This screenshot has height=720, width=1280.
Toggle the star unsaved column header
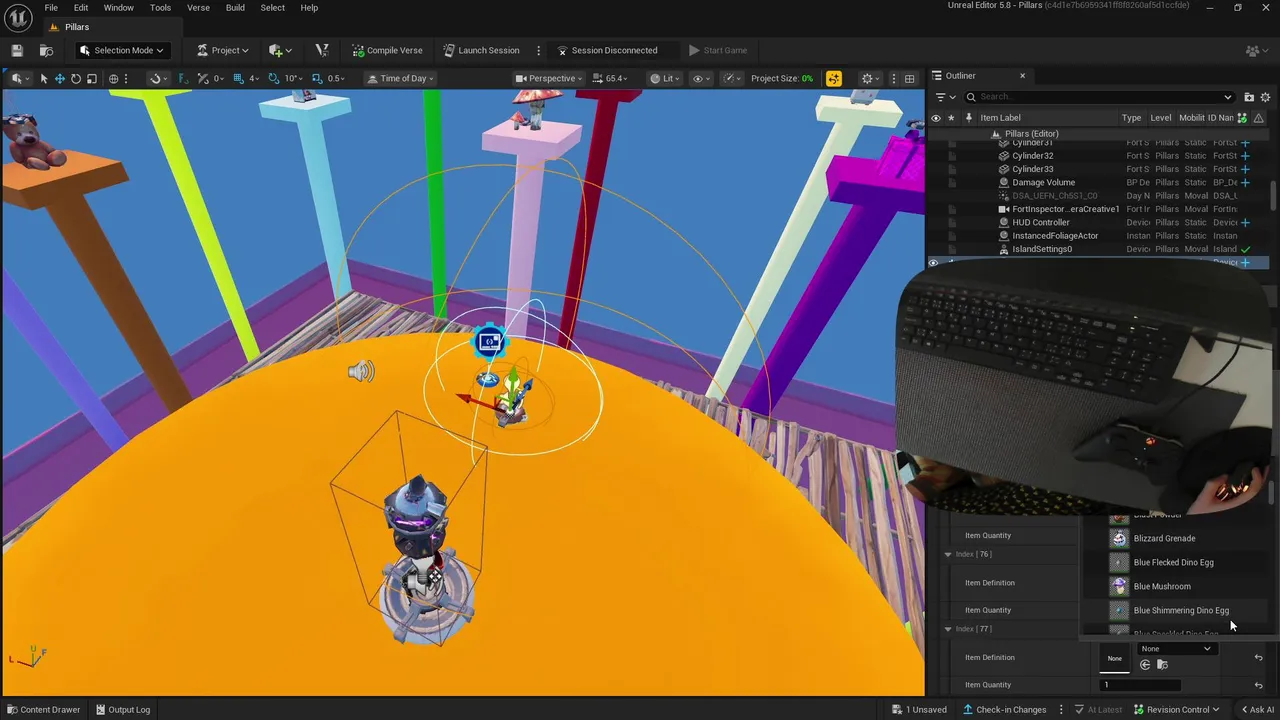pyautogui.click(x=951, y=118)
